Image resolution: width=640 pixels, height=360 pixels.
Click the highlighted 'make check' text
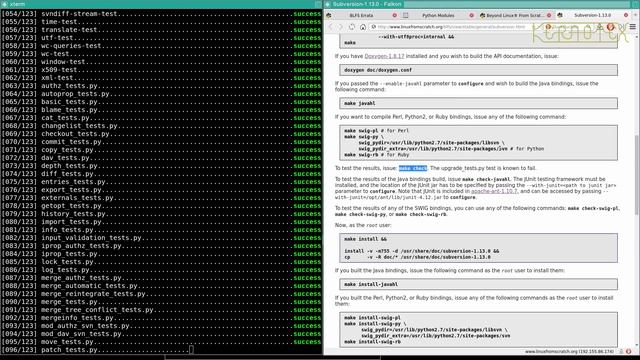(x=413, y=168)
